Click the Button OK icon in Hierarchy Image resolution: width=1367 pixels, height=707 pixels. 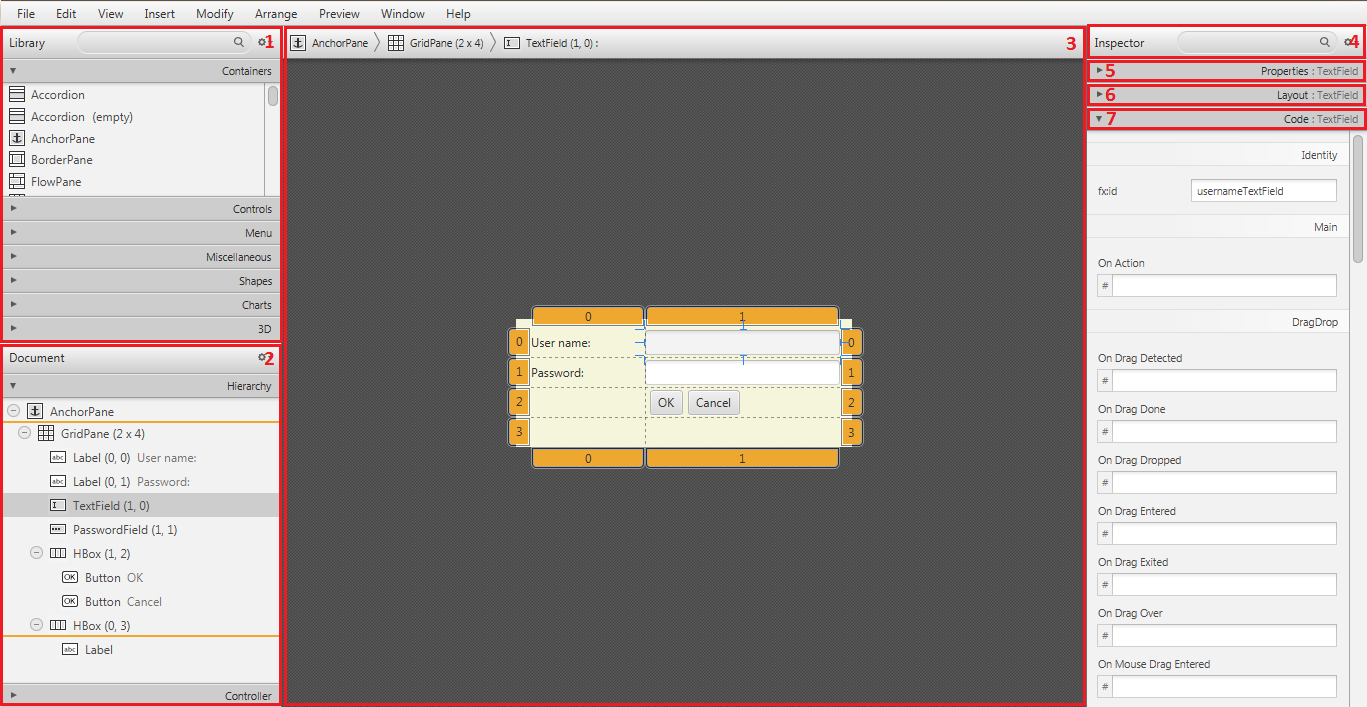pyautogui.click(x=70, y=577)
